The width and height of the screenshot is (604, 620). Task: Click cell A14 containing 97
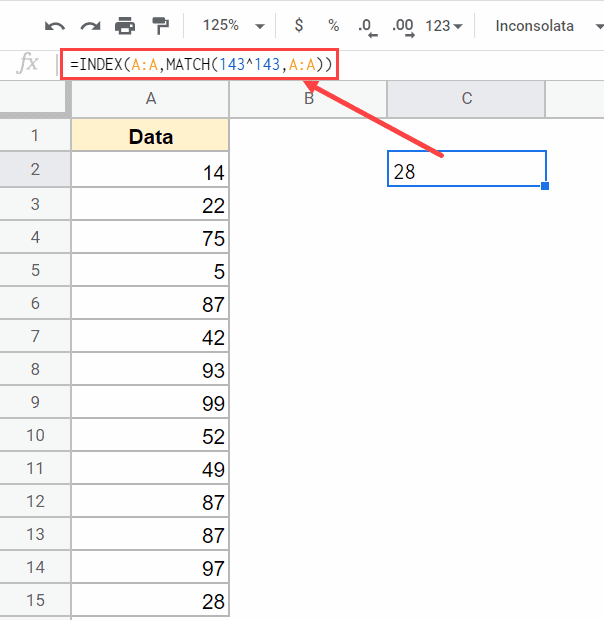150,567
